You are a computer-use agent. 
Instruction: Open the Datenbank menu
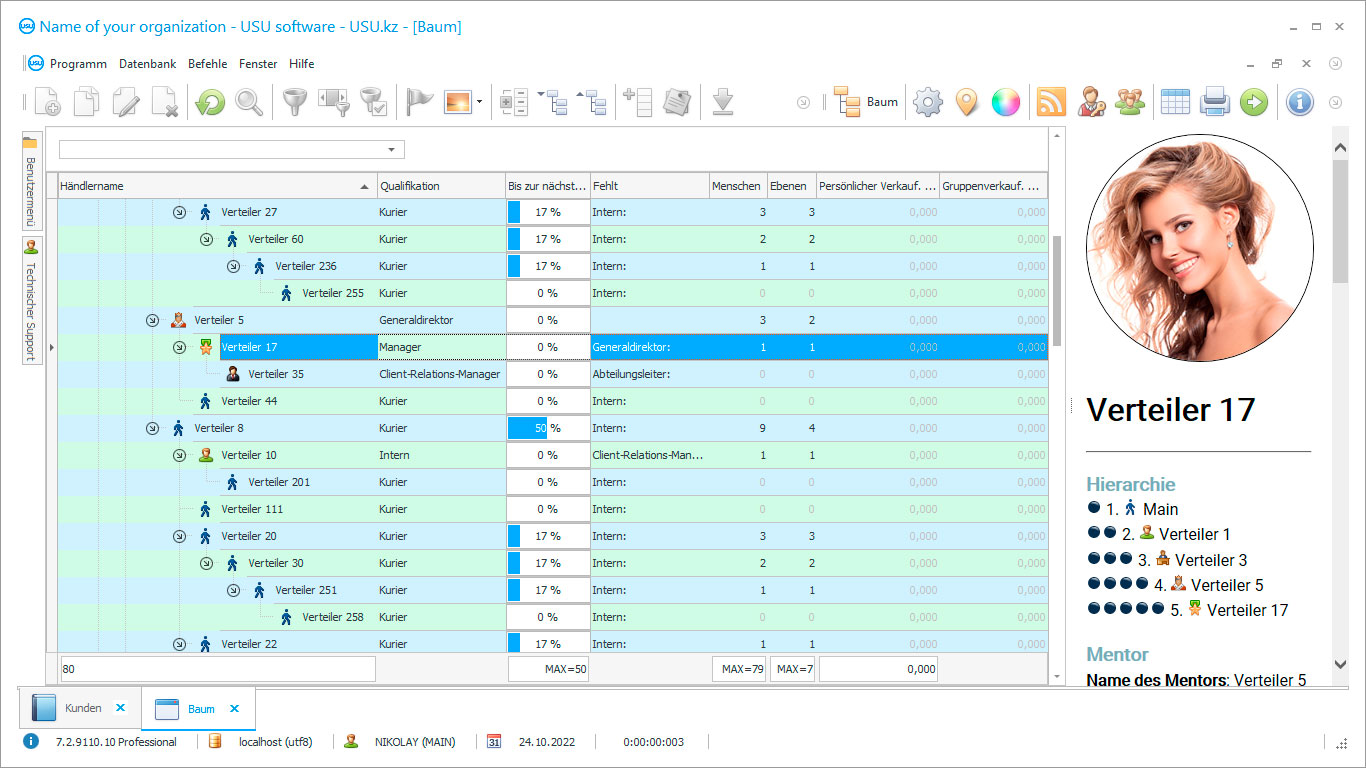pos(147,64)
